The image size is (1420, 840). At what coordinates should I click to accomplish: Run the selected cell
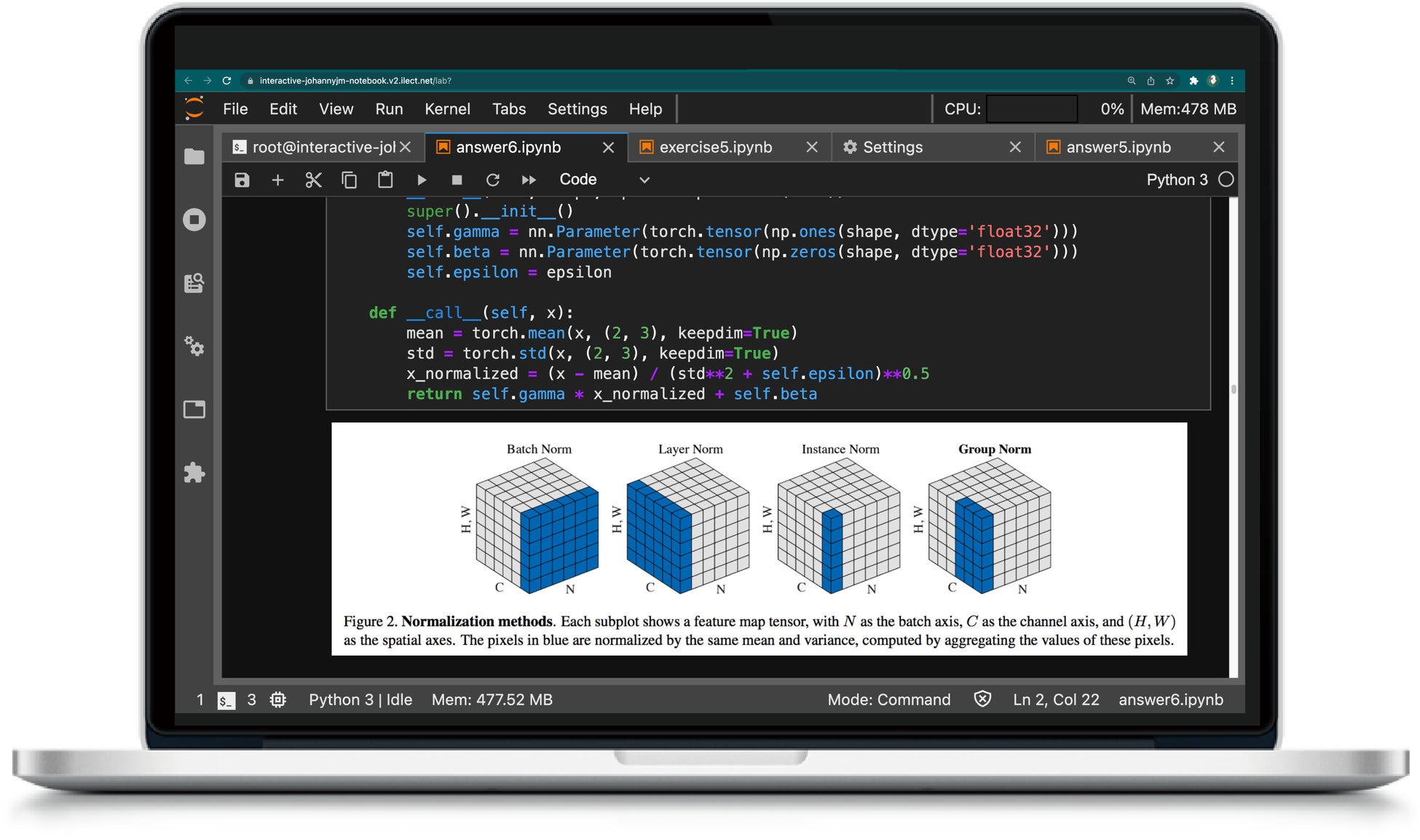tap(421, 180)
